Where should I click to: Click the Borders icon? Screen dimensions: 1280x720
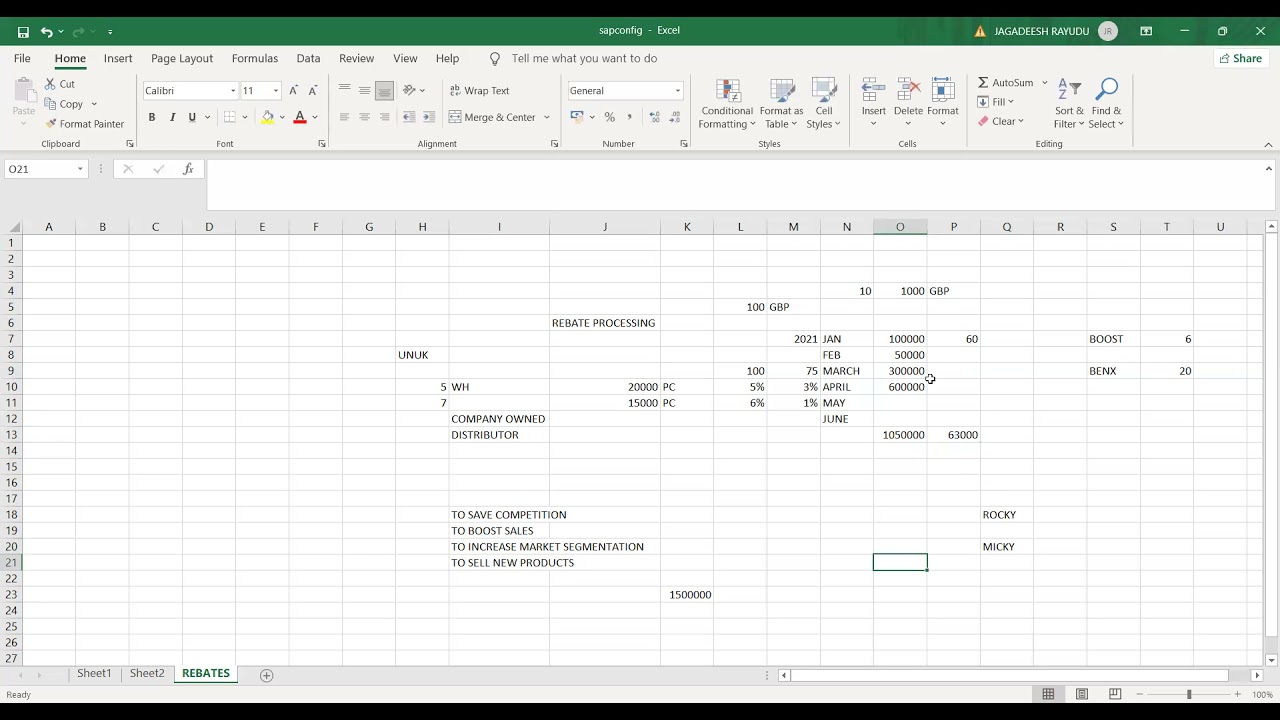point(229,117)
